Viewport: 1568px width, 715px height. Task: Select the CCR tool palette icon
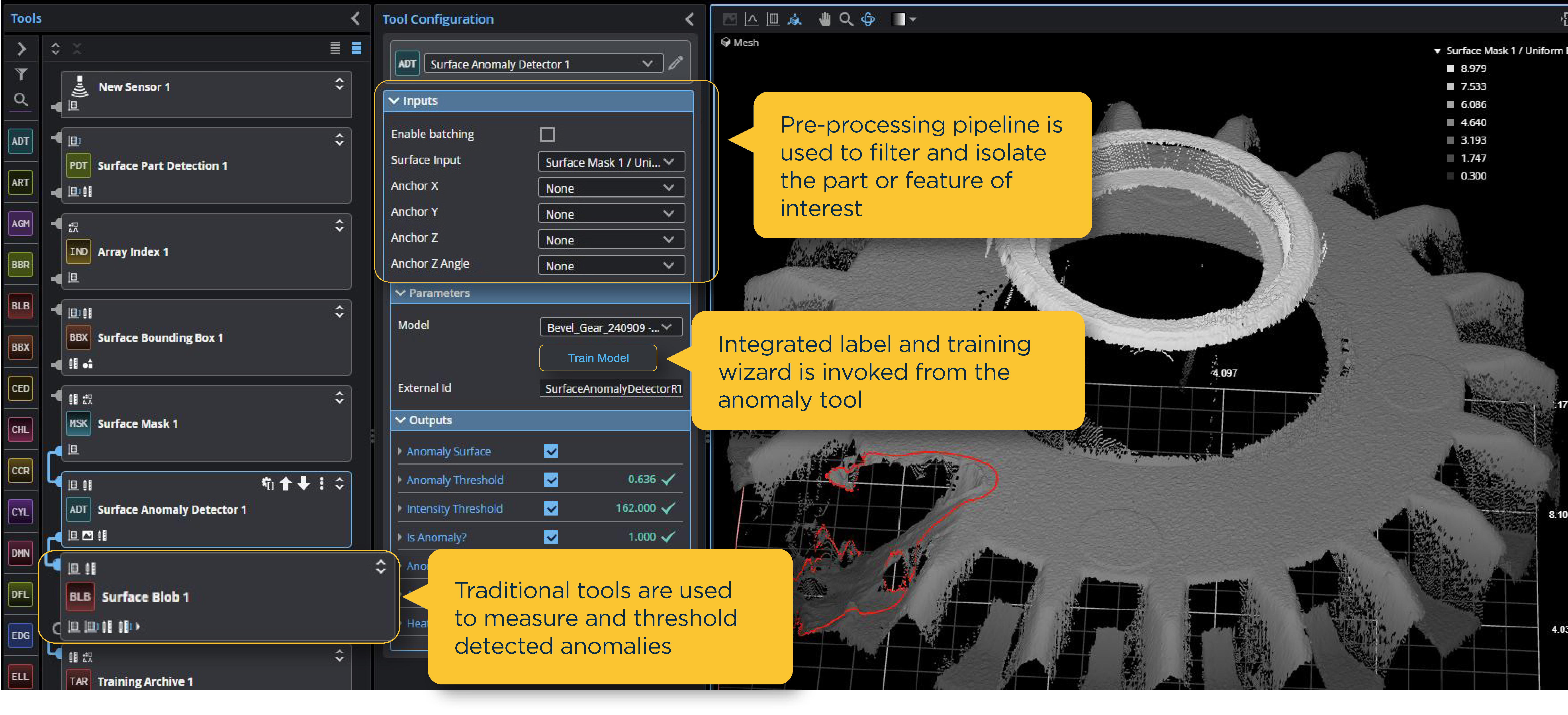click(20, 471)
